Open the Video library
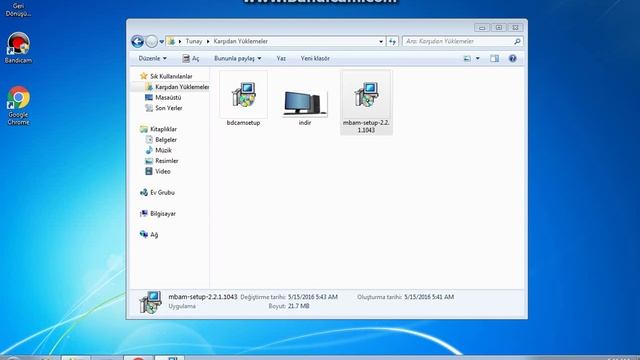 pos(162,171)
